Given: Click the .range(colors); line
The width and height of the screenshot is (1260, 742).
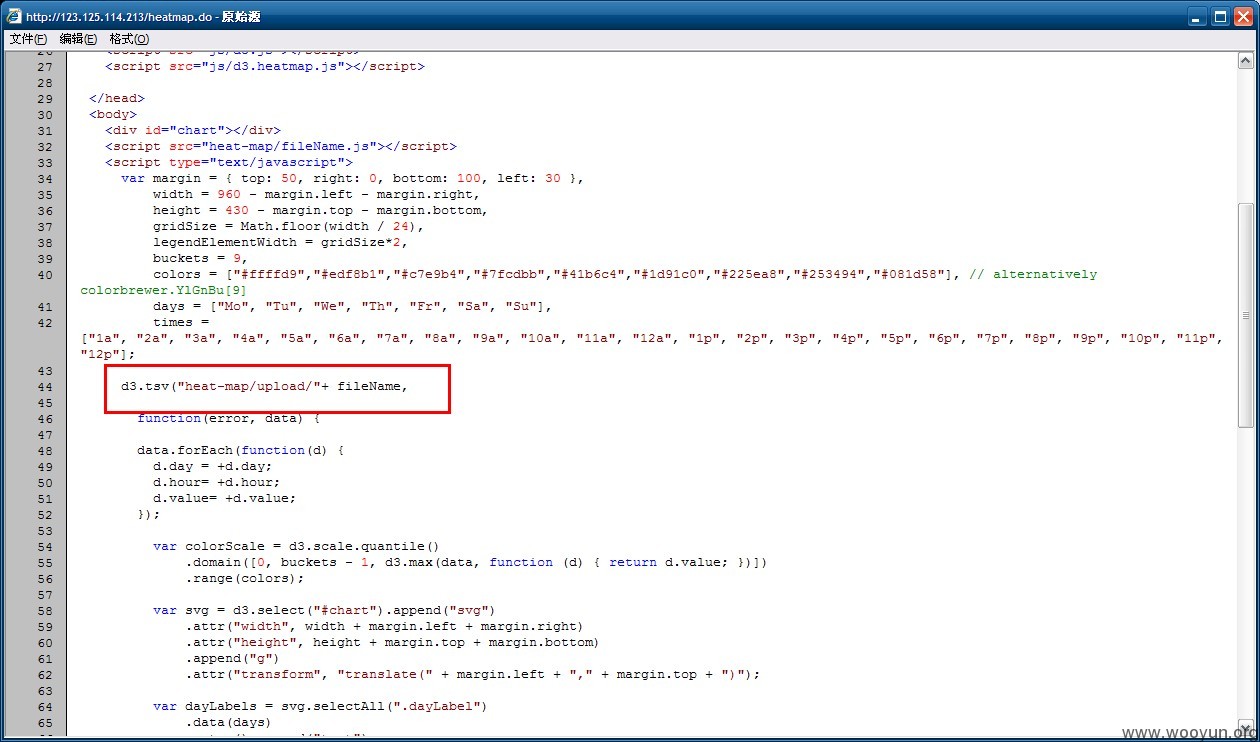Looking at the screenshot, I should point(244,578).
